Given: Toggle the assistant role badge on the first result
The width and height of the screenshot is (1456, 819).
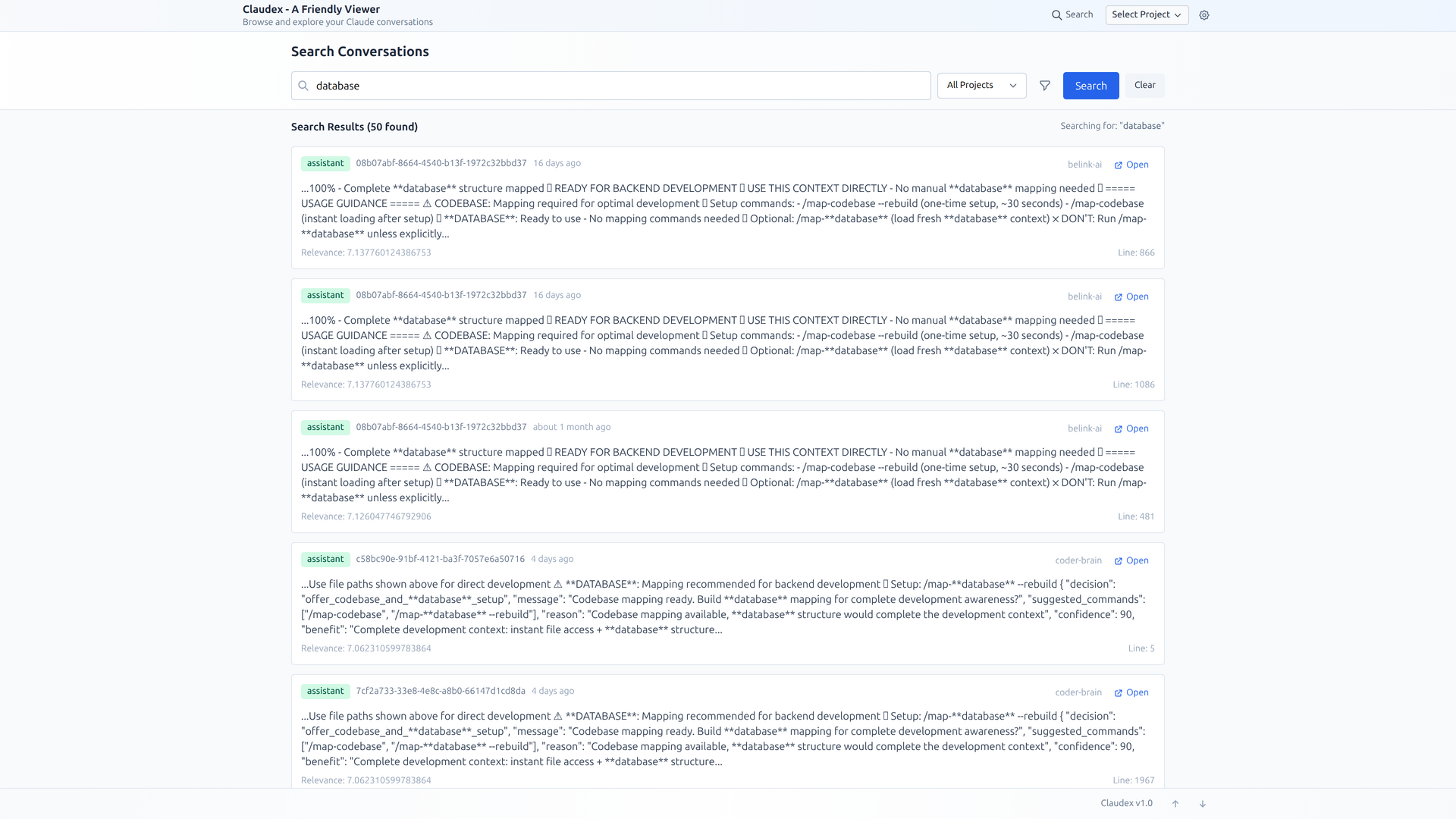Looking at the screenshot, I should coord(325,163).
